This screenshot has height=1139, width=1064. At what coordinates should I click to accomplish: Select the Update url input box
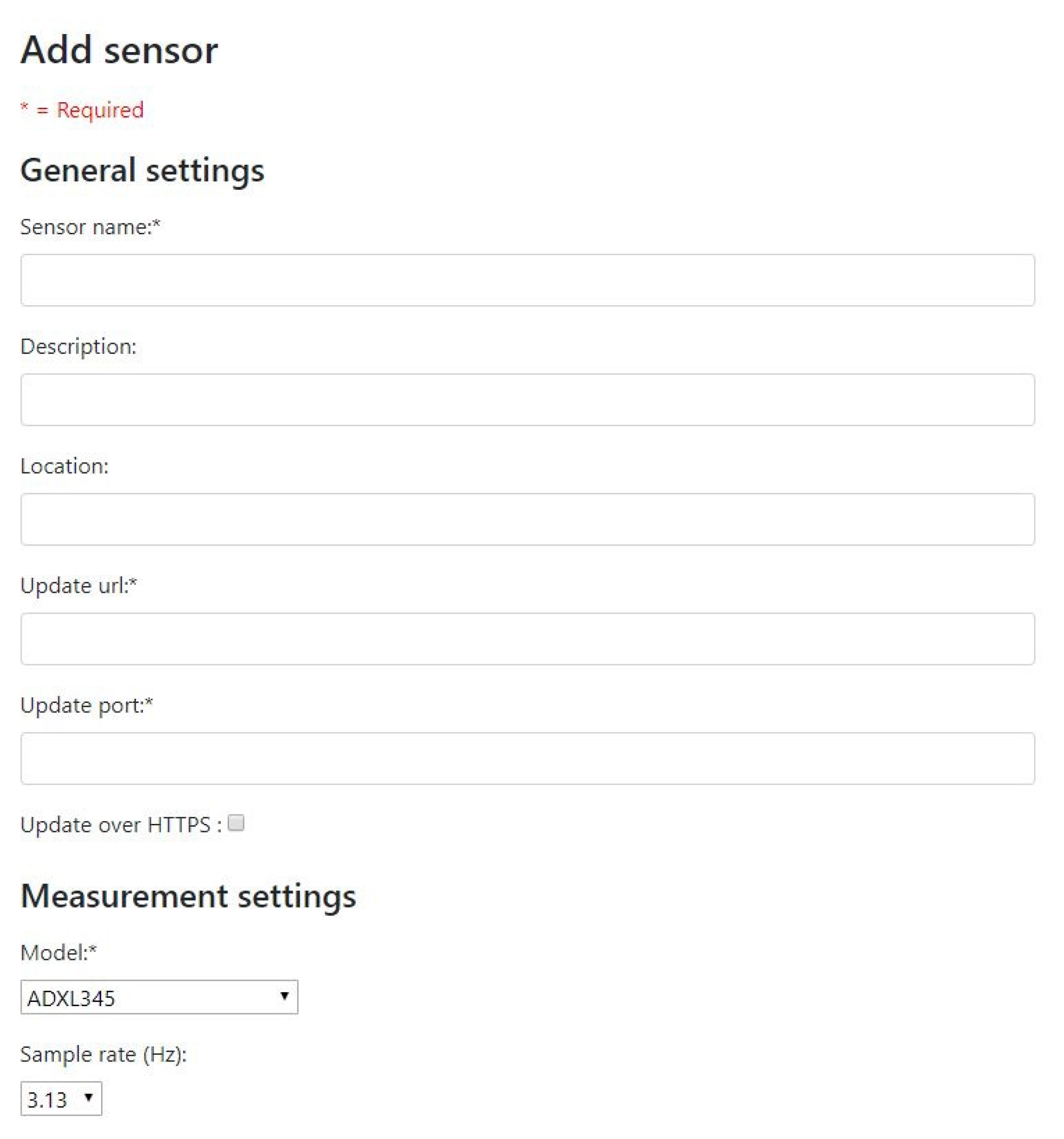coord(527,639)
